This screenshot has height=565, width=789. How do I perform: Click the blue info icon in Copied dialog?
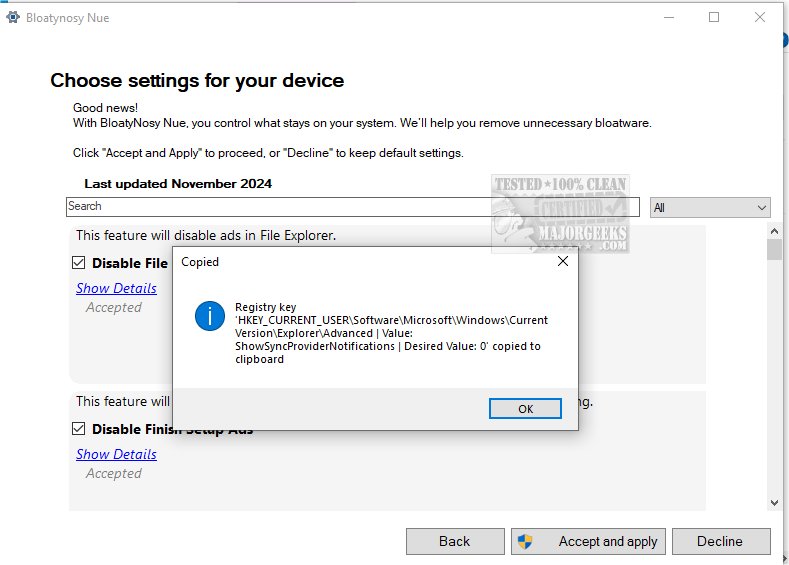pos(210,317)
